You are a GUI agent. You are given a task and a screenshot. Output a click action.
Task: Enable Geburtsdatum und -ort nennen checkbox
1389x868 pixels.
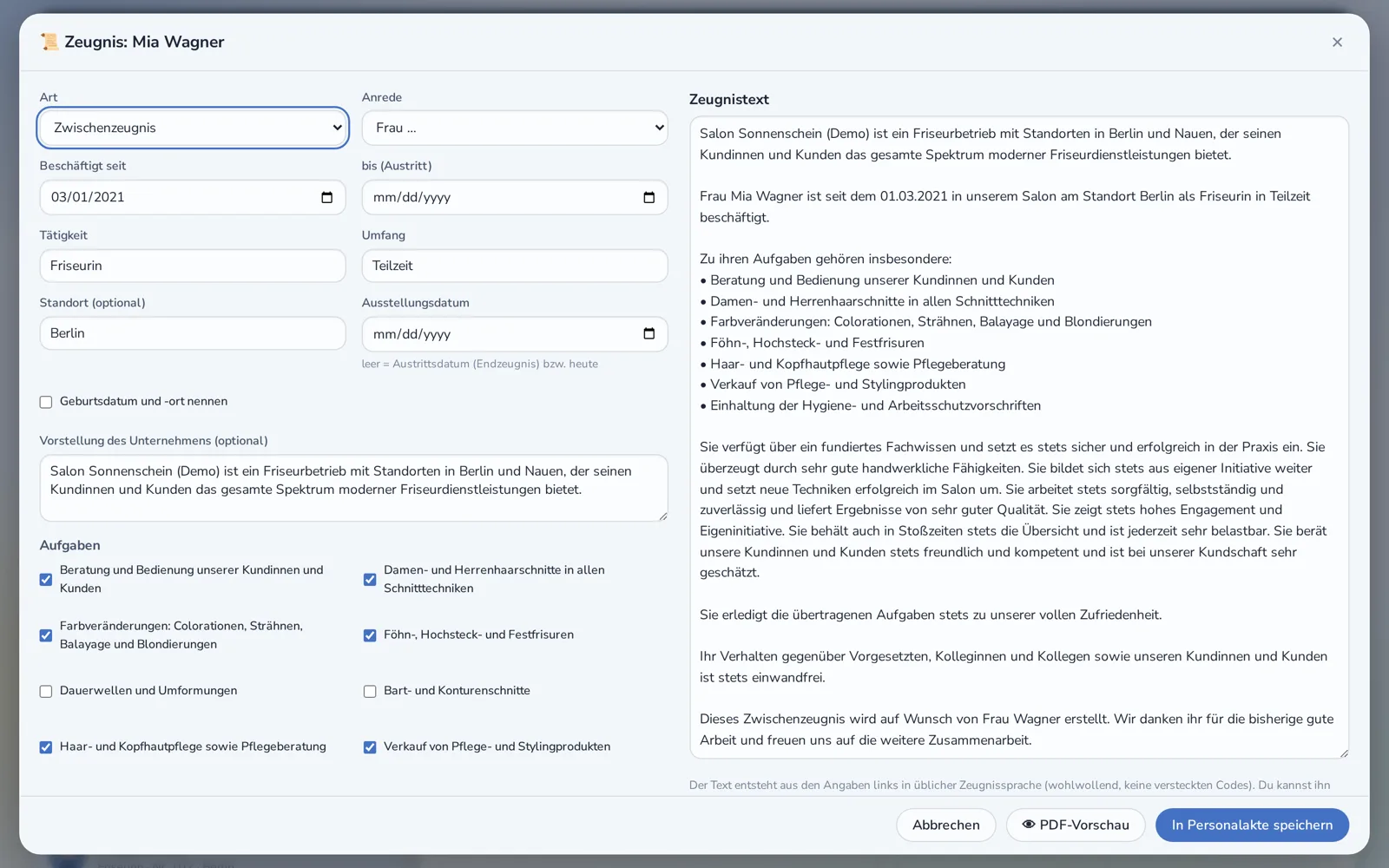tap(46, 402)
